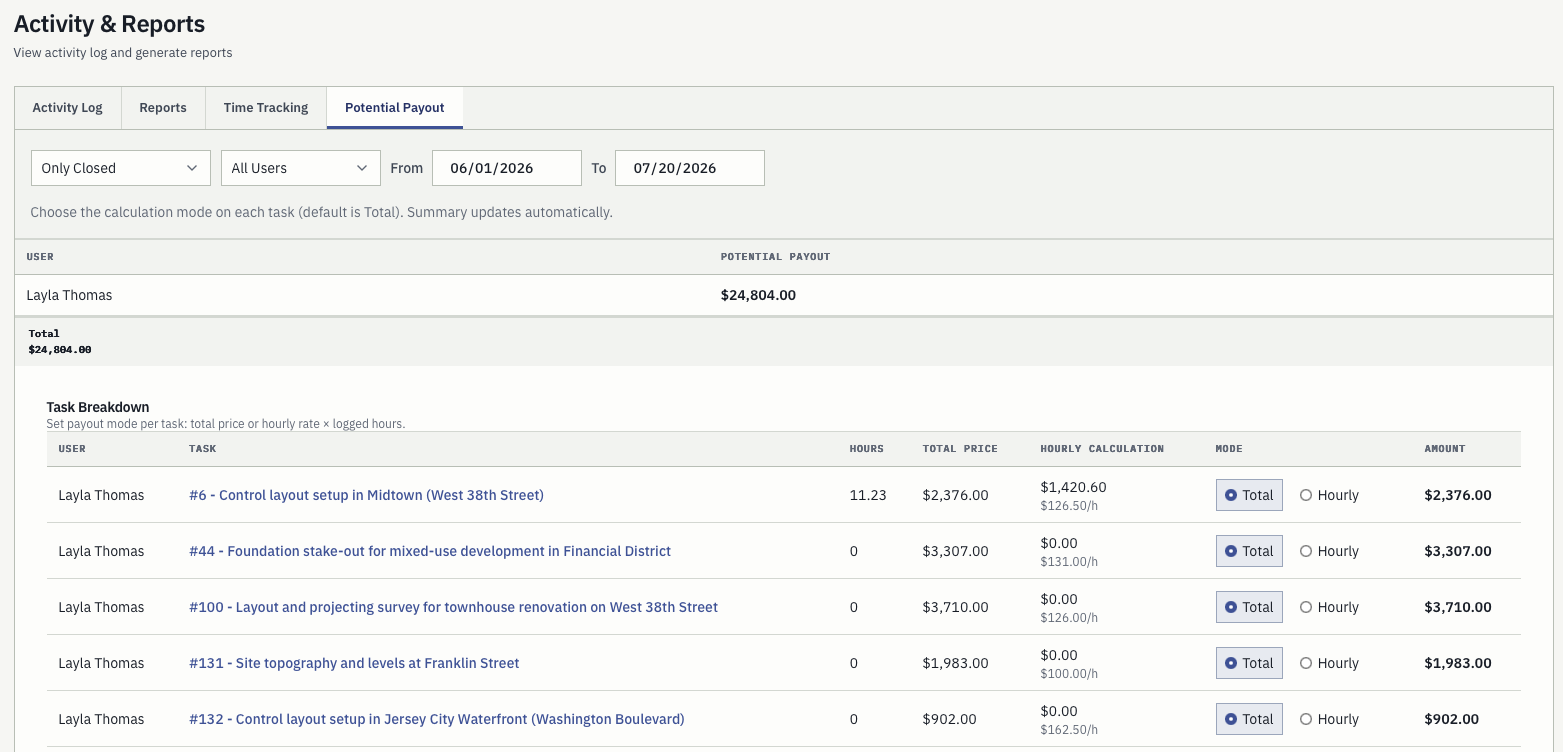Click the Potential Payout summary column header
Viewport: 1563px width, 752px height.
776,257
